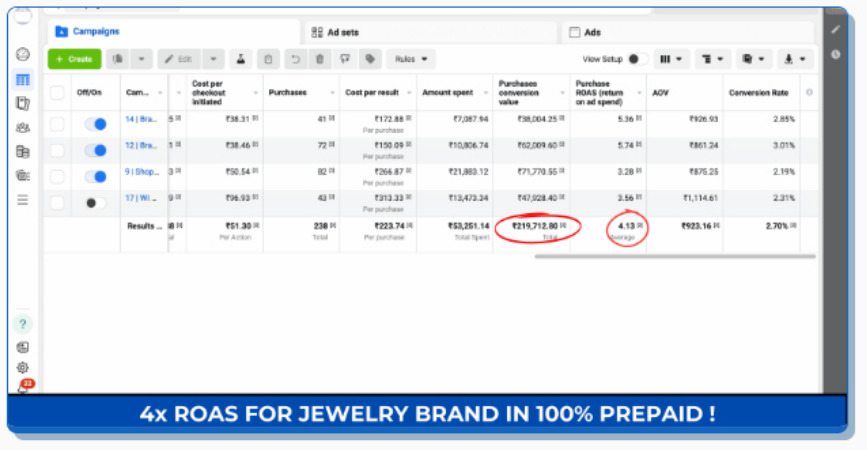Expand the dropdown beside Edit
The height and width of the screenshot is (450, 867).
213,59
